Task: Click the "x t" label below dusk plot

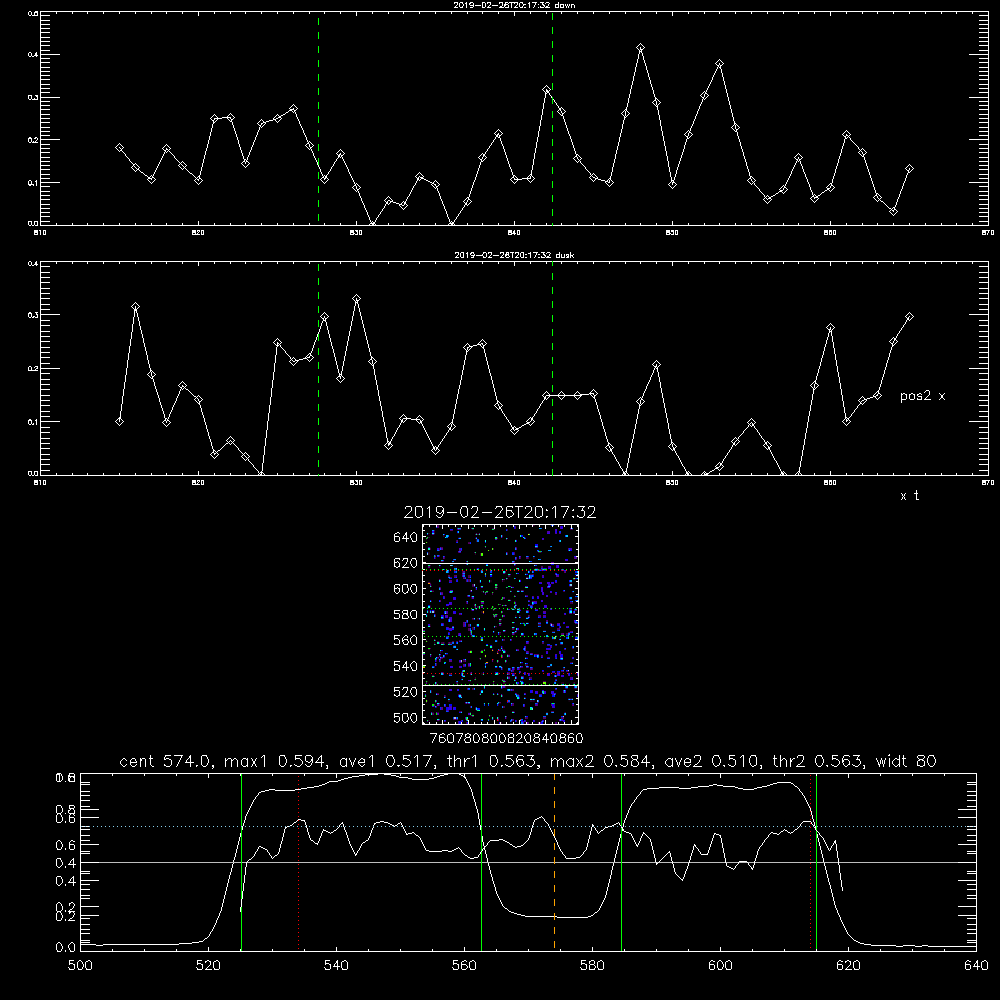Action: click(909, 496)
